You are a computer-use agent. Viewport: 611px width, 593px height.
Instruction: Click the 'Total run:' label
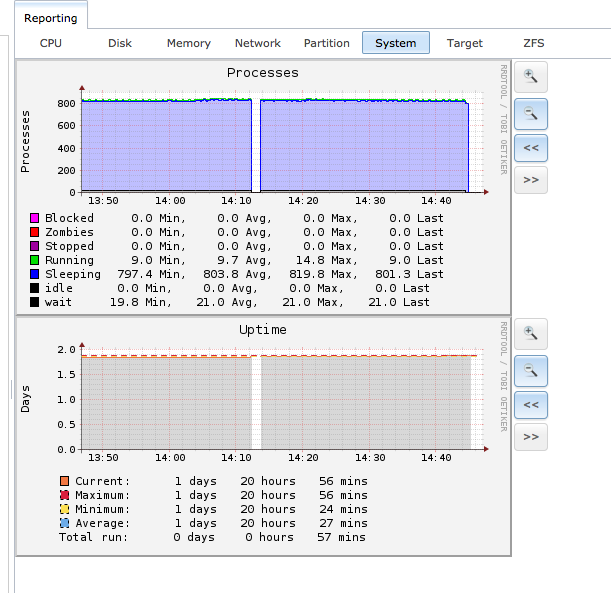pos(94,537)
